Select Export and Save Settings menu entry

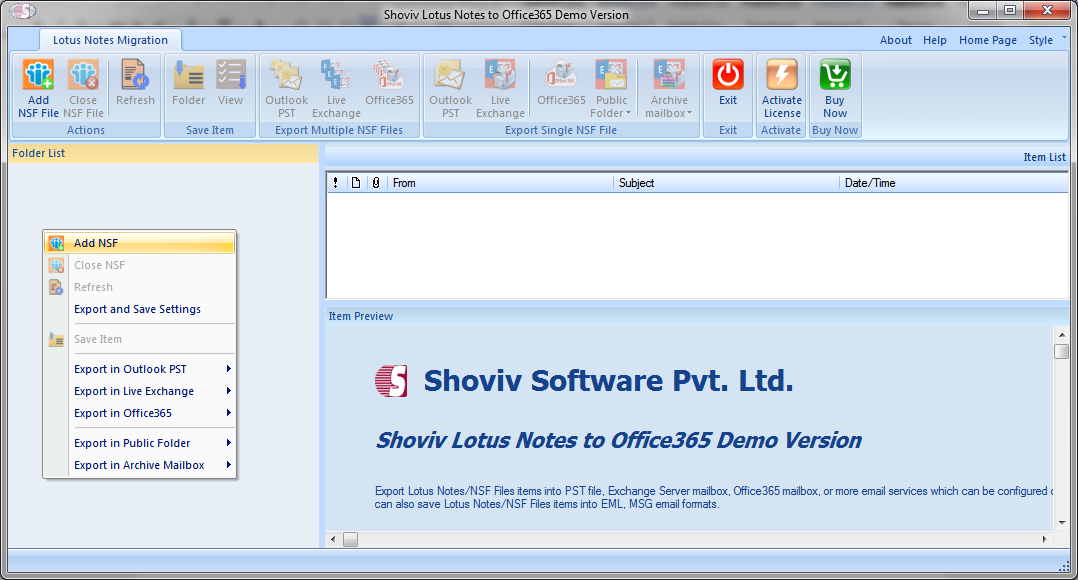pos(140,309)
